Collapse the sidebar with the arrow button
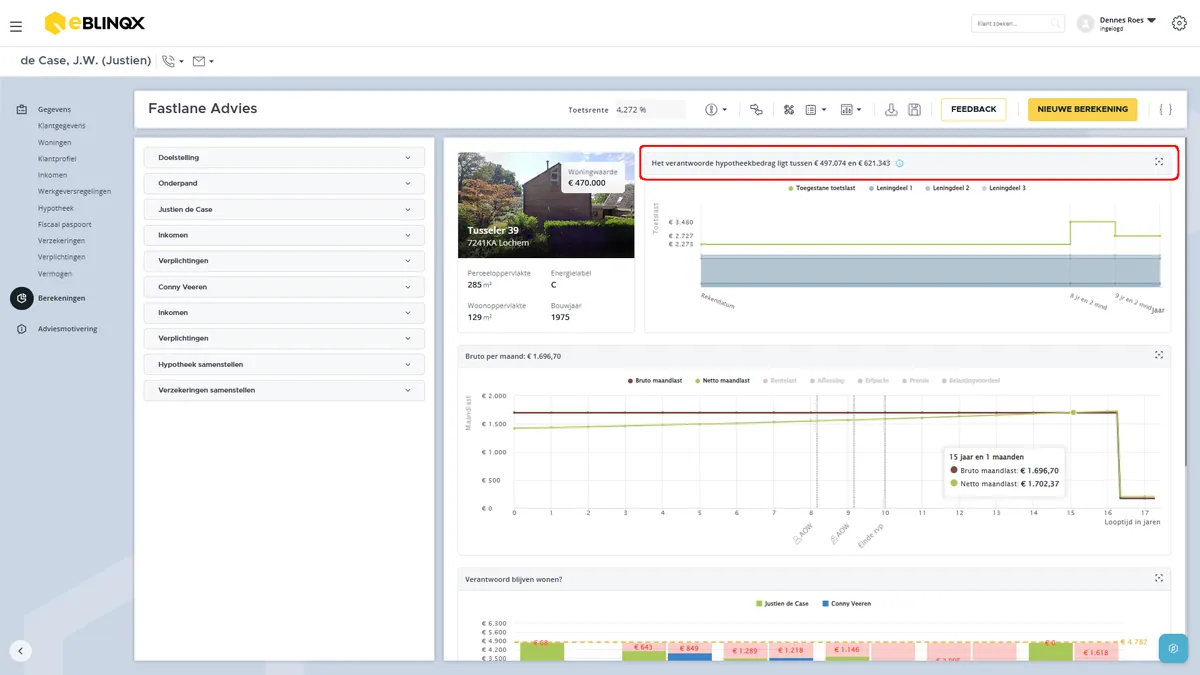This screenshot has height=675, width=1200. point(21,650)
